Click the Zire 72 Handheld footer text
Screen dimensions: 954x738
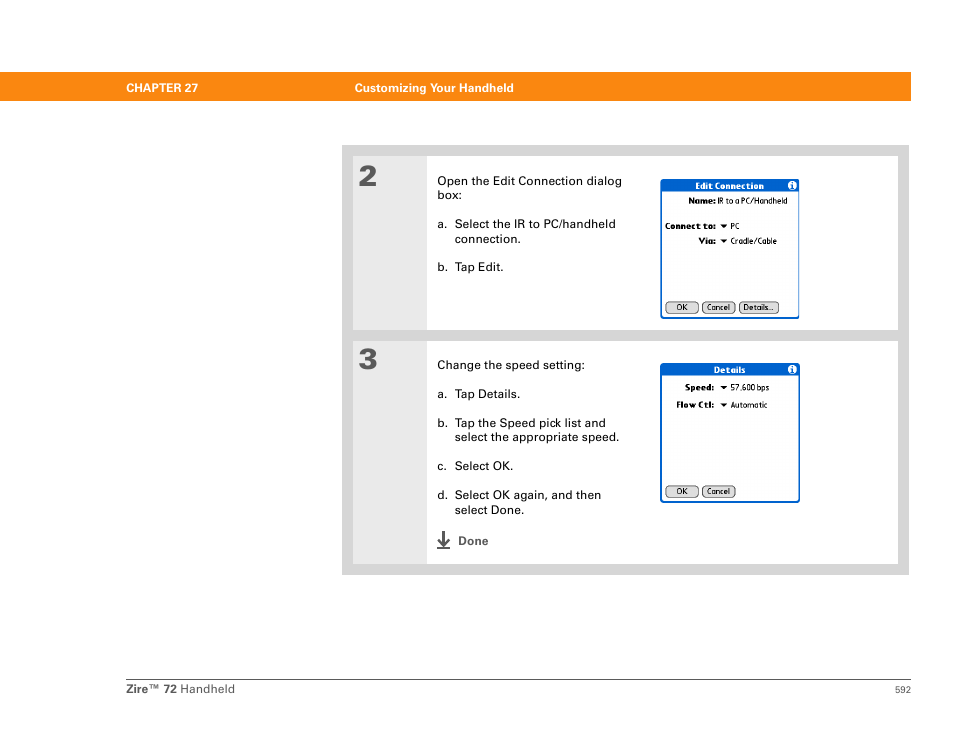(180, 689)
